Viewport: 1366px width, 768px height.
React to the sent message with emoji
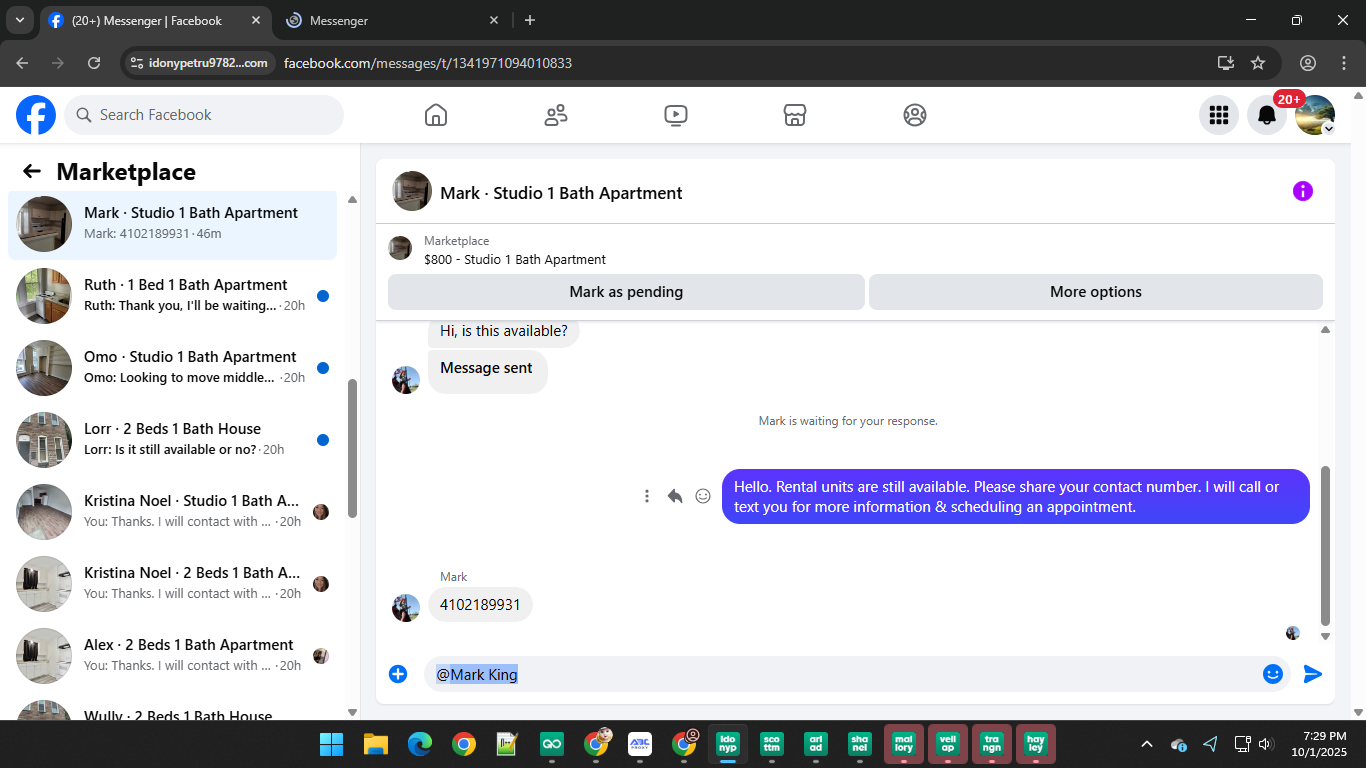(703, 496)
